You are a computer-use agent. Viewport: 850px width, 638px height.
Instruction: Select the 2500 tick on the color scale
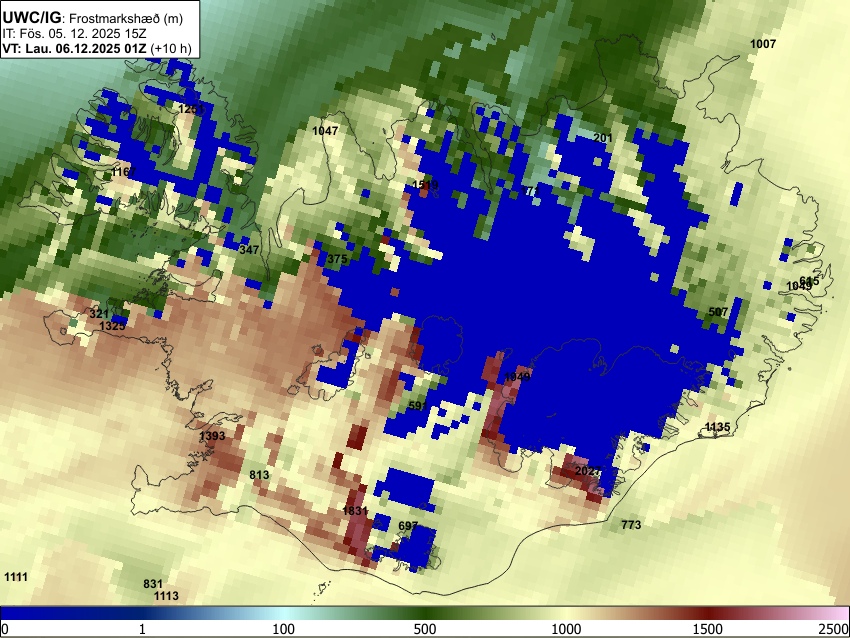coord(834,629)
